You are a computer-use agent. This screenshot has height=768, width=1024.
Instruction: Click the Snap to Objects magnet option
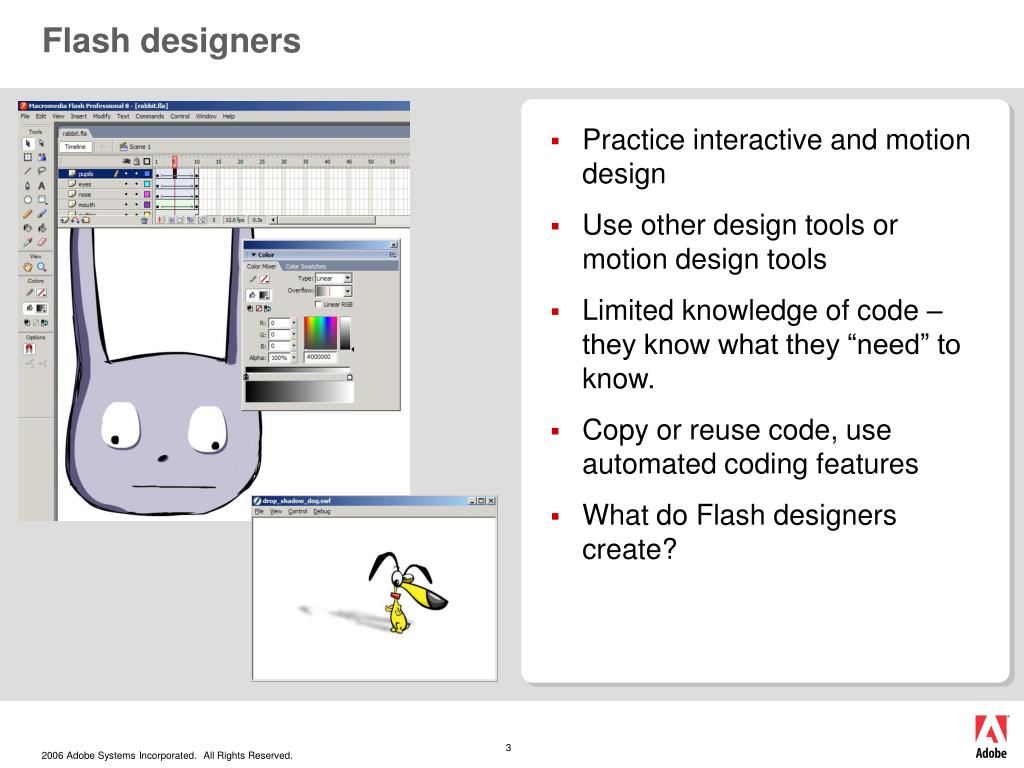tap(29, 349)
